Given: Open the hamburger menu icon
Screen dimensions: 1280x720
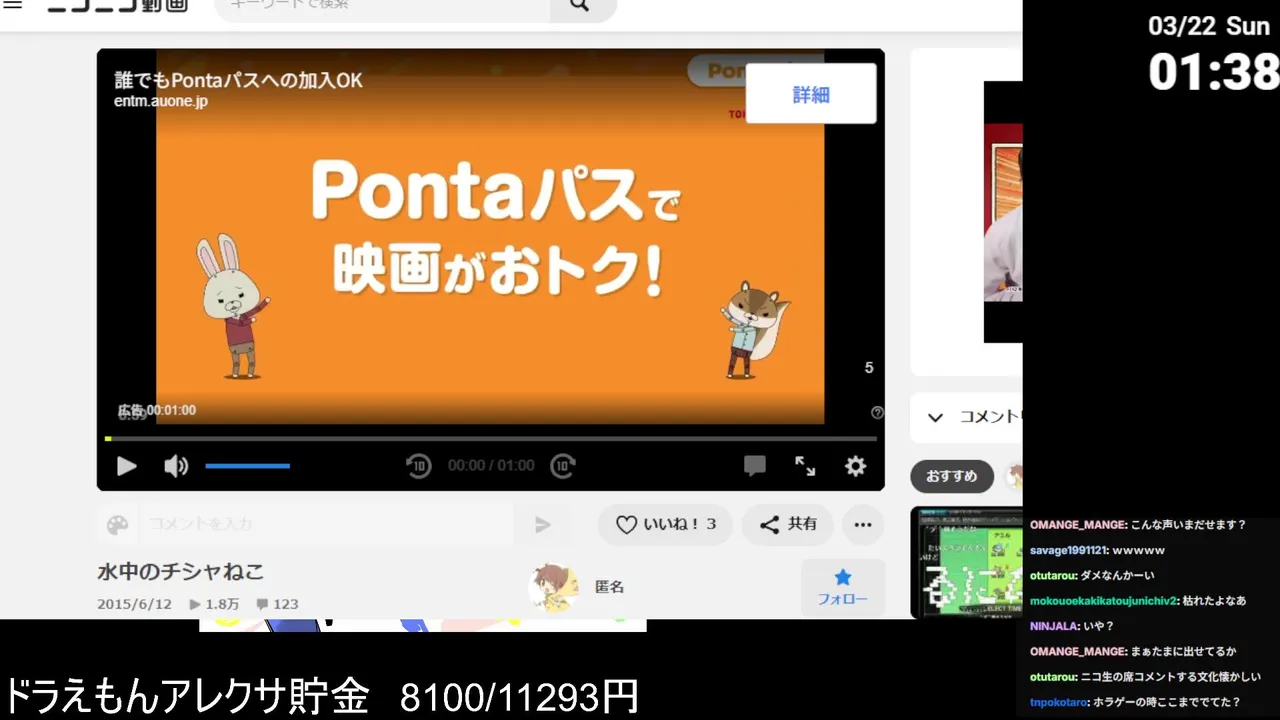Looking at the screenshot, I should (x=12, y=4).
